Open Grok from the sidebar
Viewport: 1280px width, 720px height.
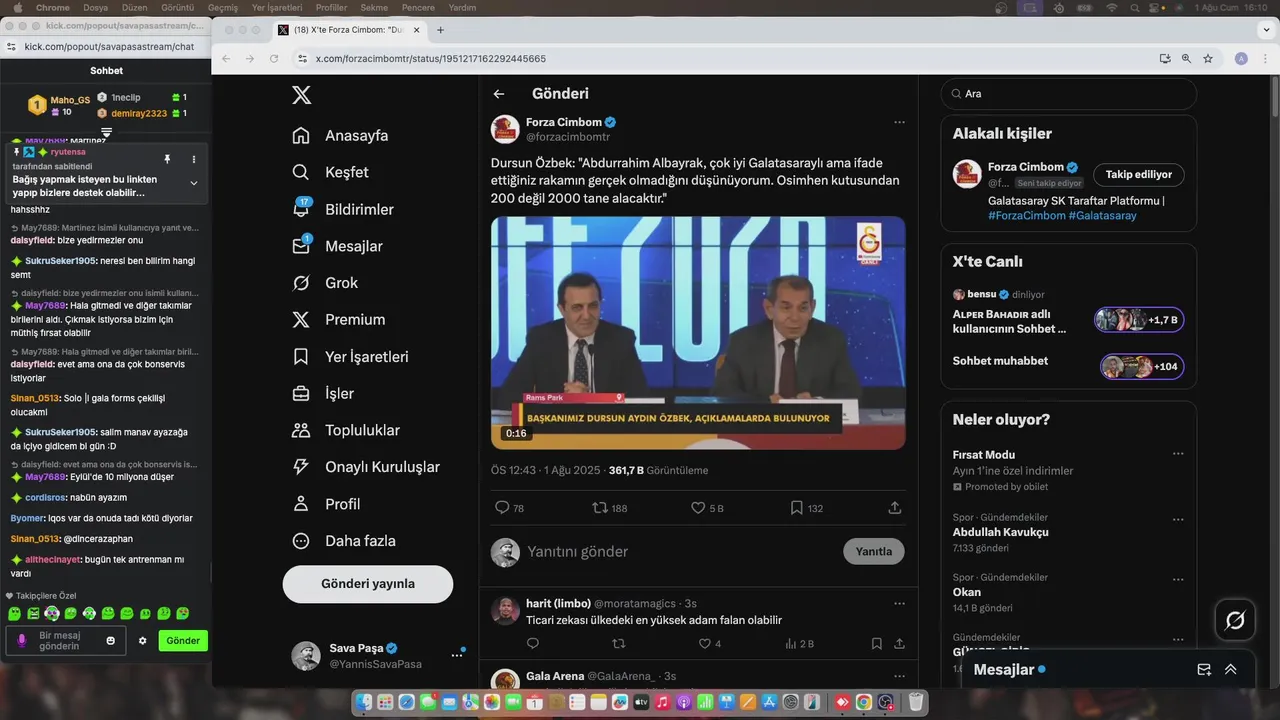pos(324,283)
